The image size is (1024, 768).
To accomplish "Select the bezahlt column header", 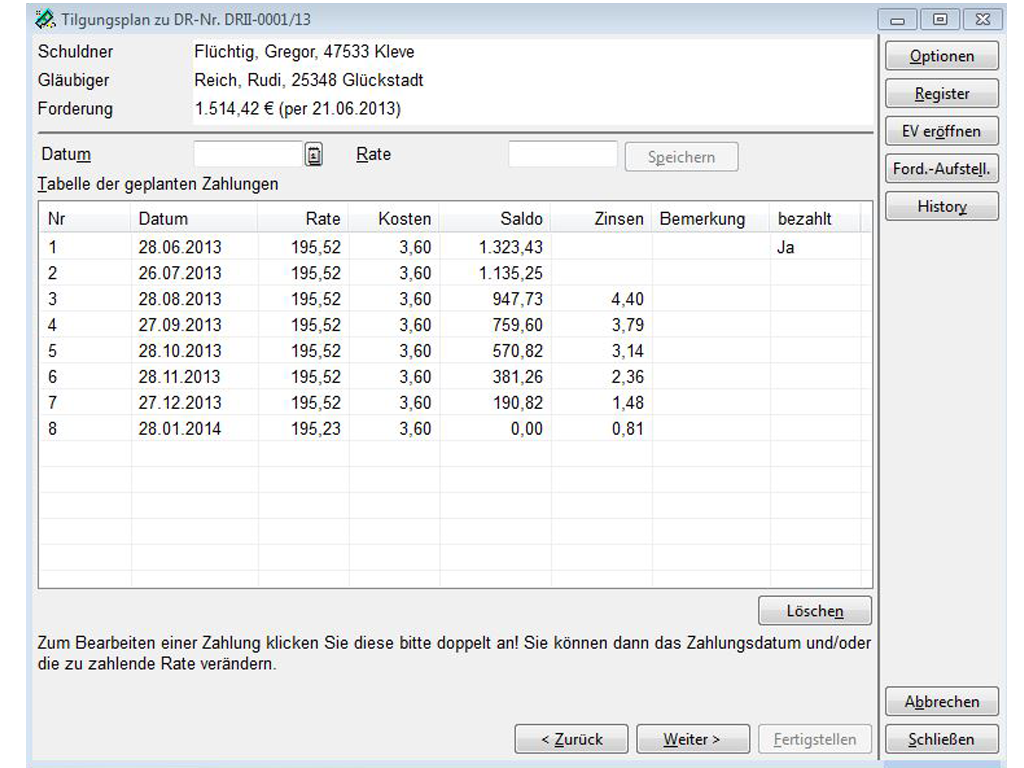I will (x=815, y=219).
